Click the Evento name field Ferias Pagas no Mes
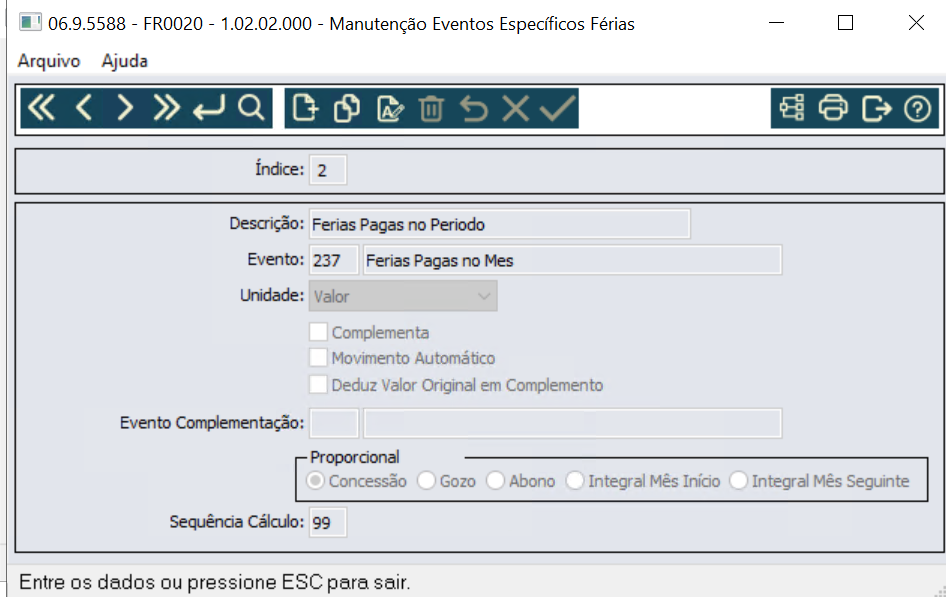 [x=573, y=260]
